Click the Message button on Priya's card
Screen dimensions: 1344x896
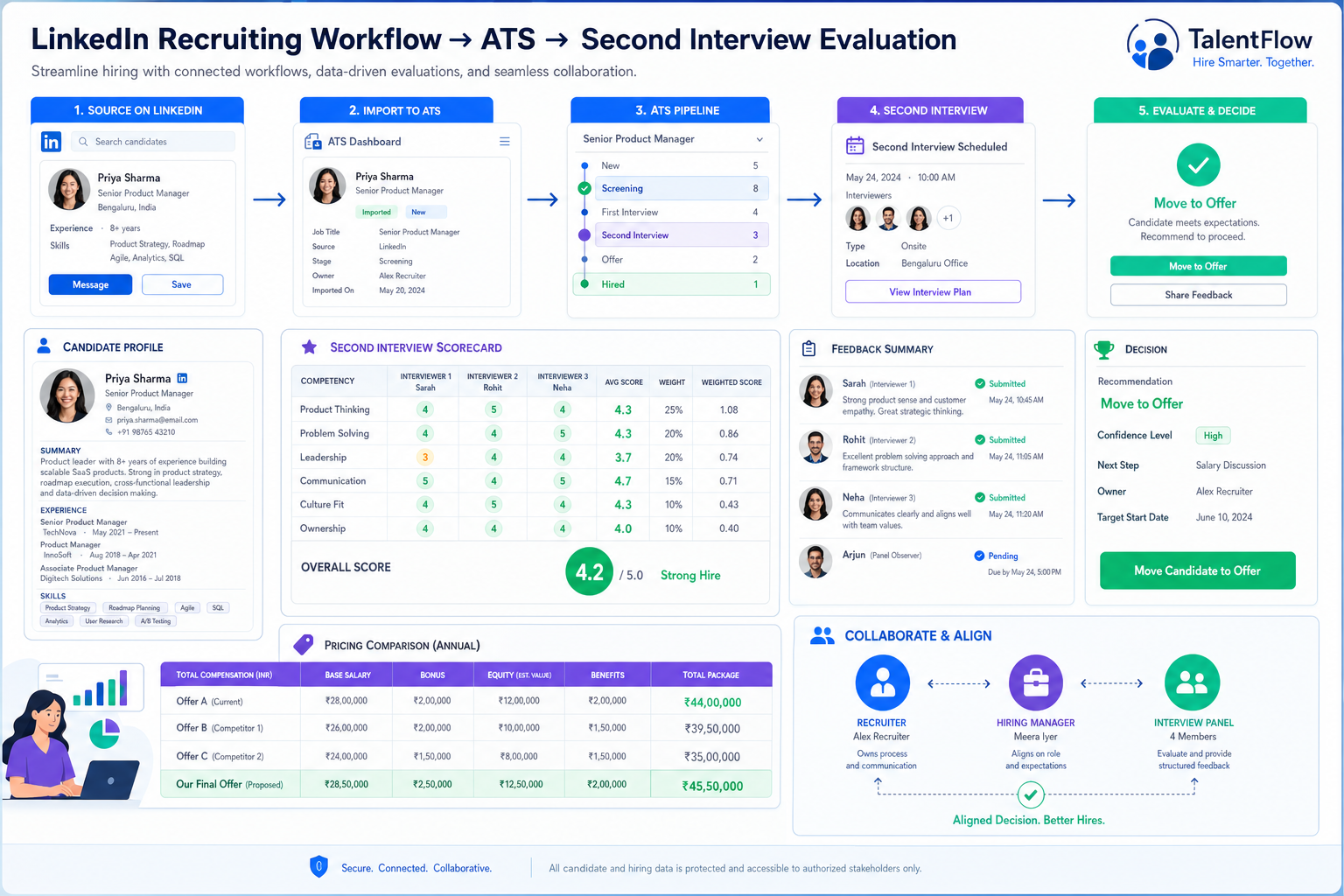(x=90, y=284)
